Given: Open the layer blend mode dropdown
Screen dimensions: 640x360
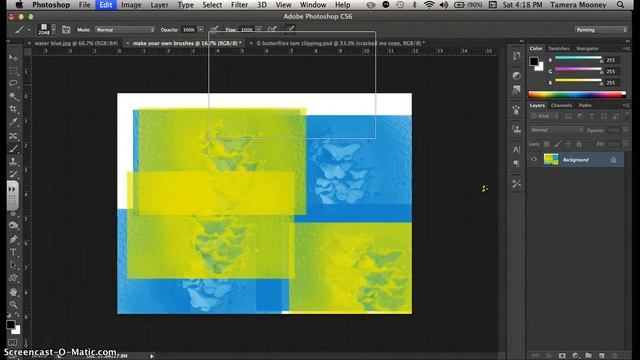Looking at the screenshot, I should pos(556,130).
